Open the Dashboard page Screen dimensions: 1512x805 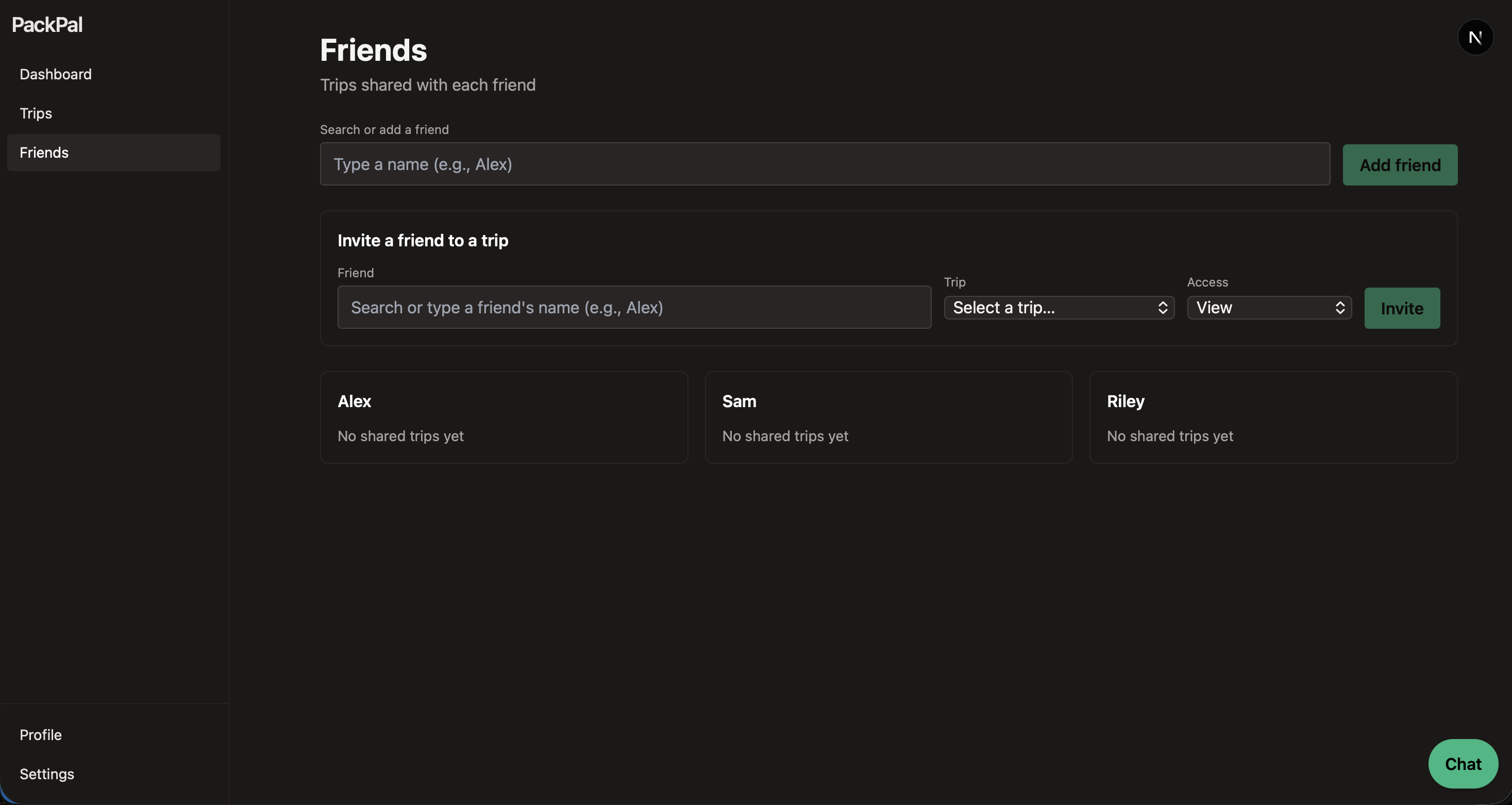click(55, 74)
